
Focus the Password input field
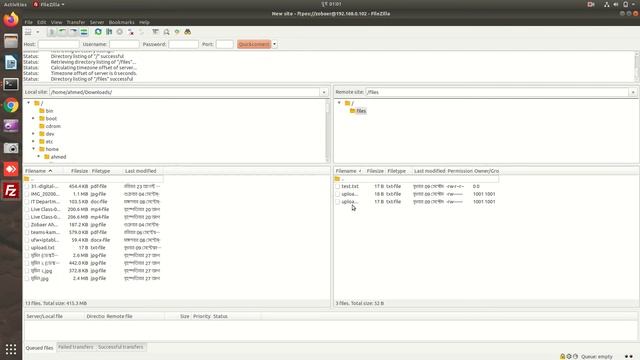[x=183, y=44]
